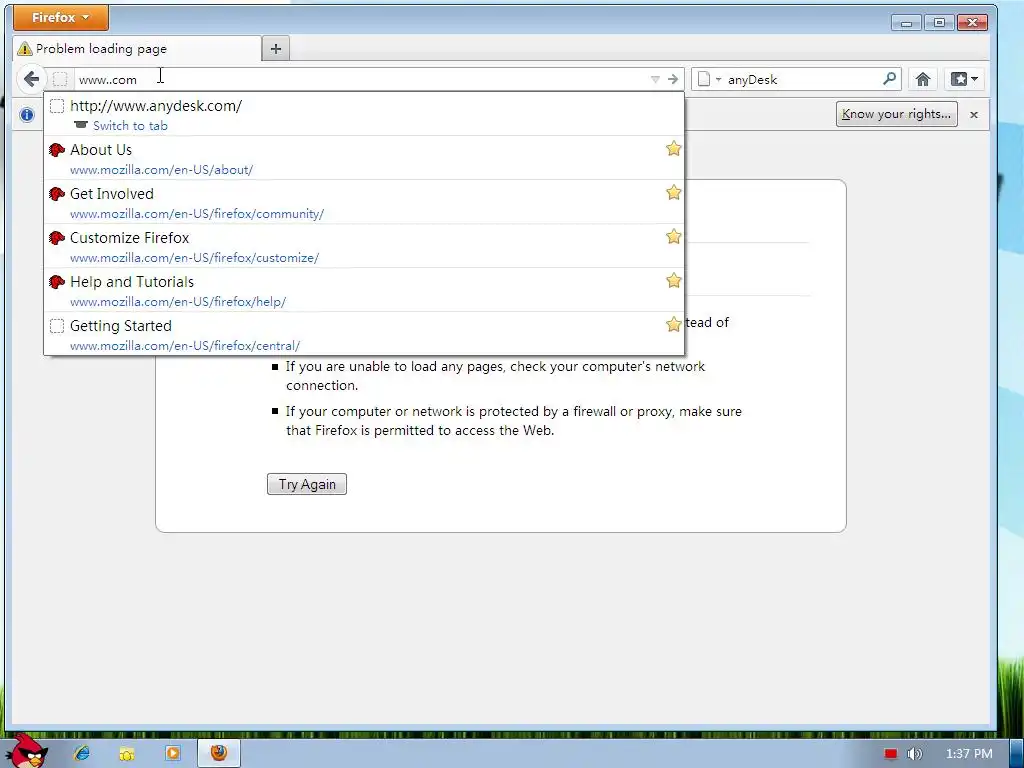Open the Angry Bird Start button
The image size is (1024, 768).
click(x=26, y=751)
